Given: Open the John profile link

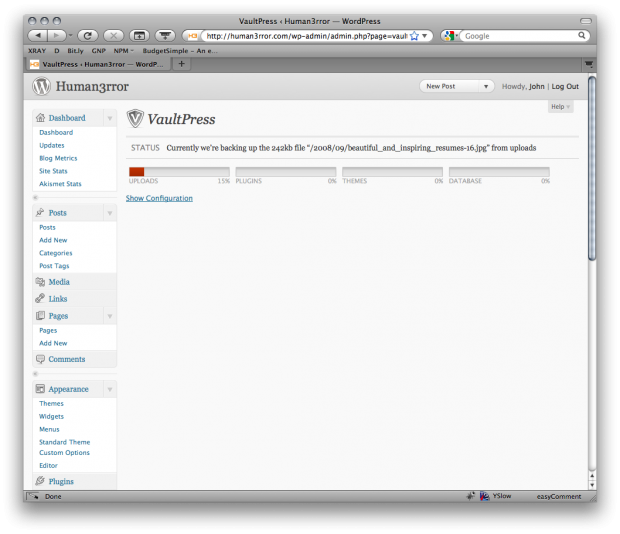Looking at the screenshot, I should (536, 86).
